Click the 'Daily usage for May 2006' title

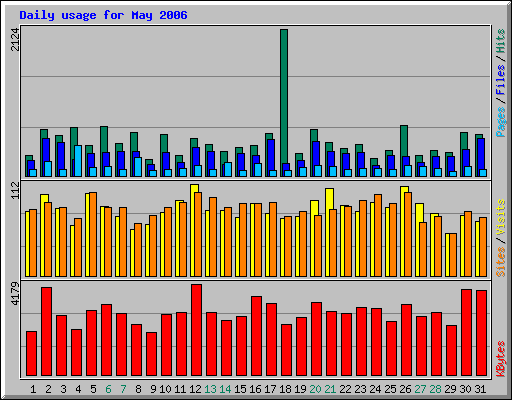point(103,15)
